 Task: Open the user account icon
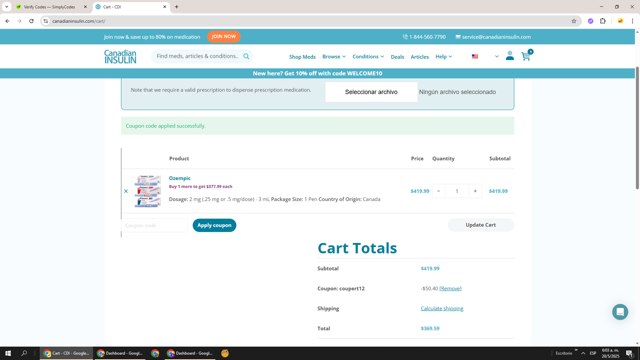510,56
